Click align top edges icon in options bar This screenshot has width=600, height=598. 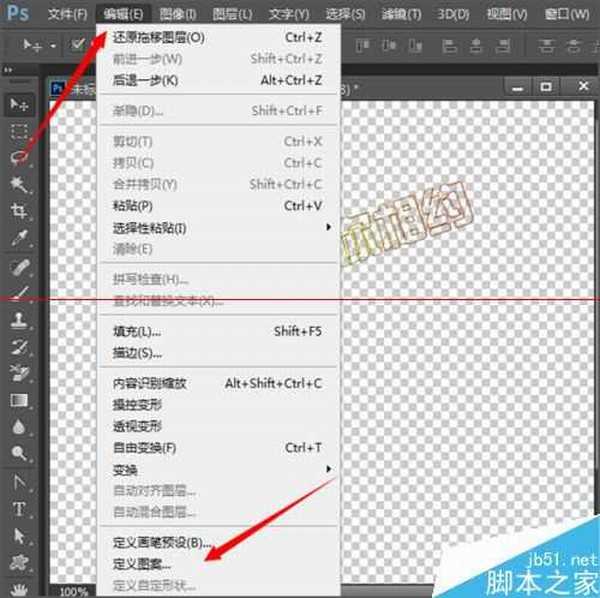[362, 46]
